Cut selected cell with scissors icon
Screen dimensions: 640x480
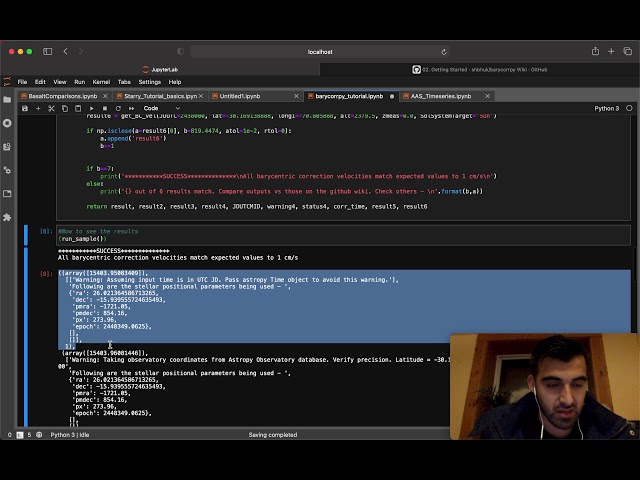52,108
